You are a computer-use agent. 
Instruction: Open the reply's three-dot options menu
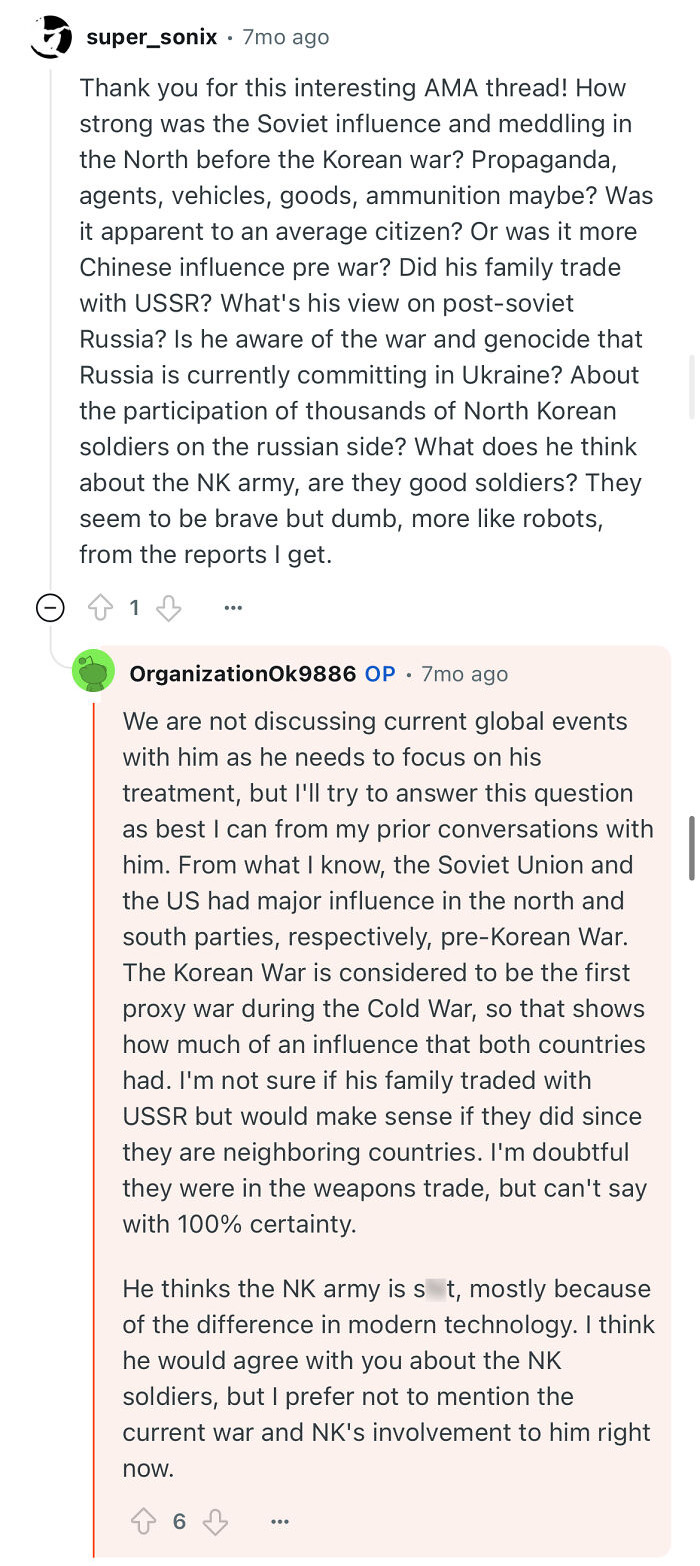coord(280,1521)
